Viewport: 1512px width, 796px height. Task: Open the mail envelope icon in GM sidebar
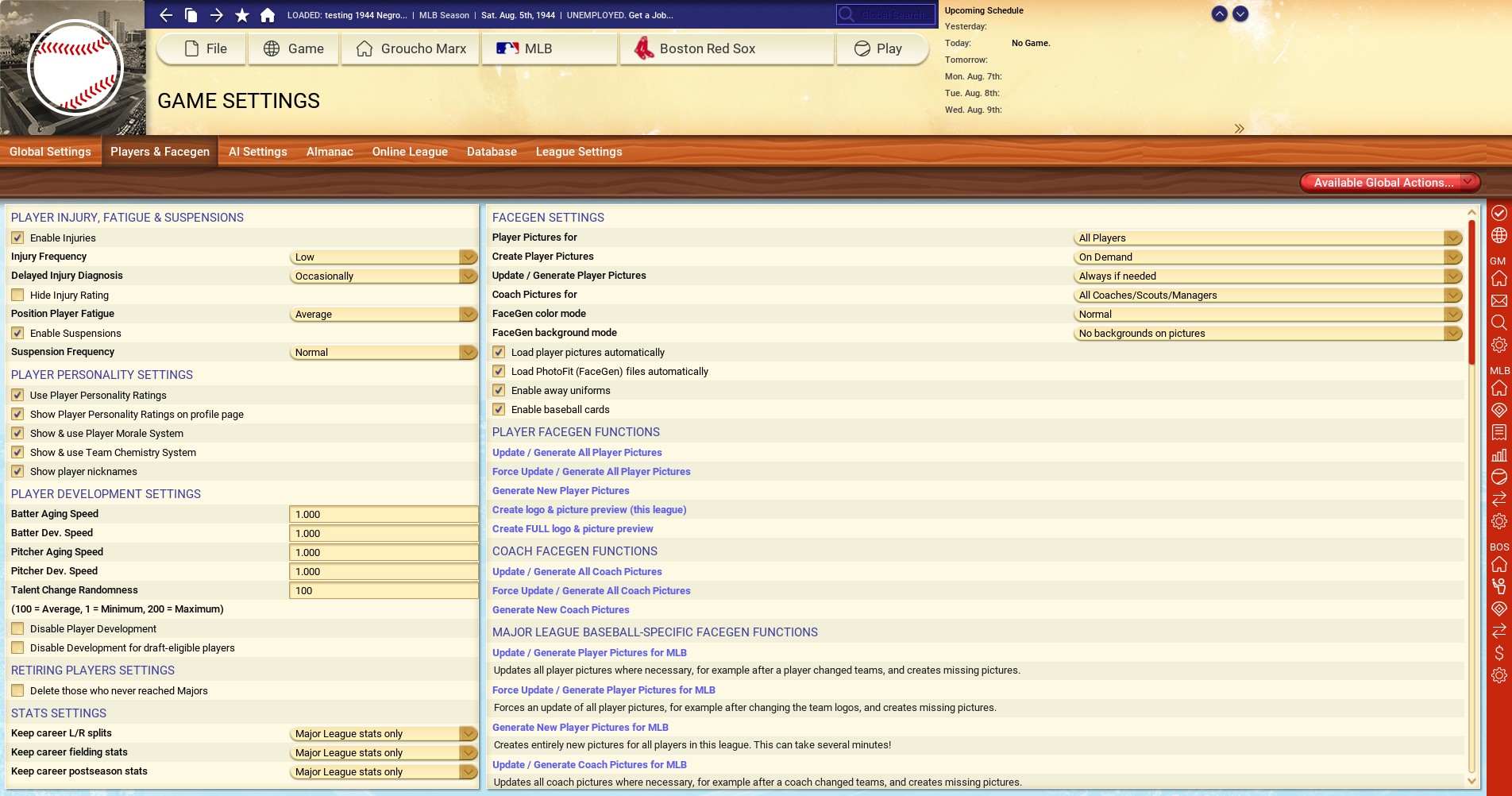coord(1498,301)
